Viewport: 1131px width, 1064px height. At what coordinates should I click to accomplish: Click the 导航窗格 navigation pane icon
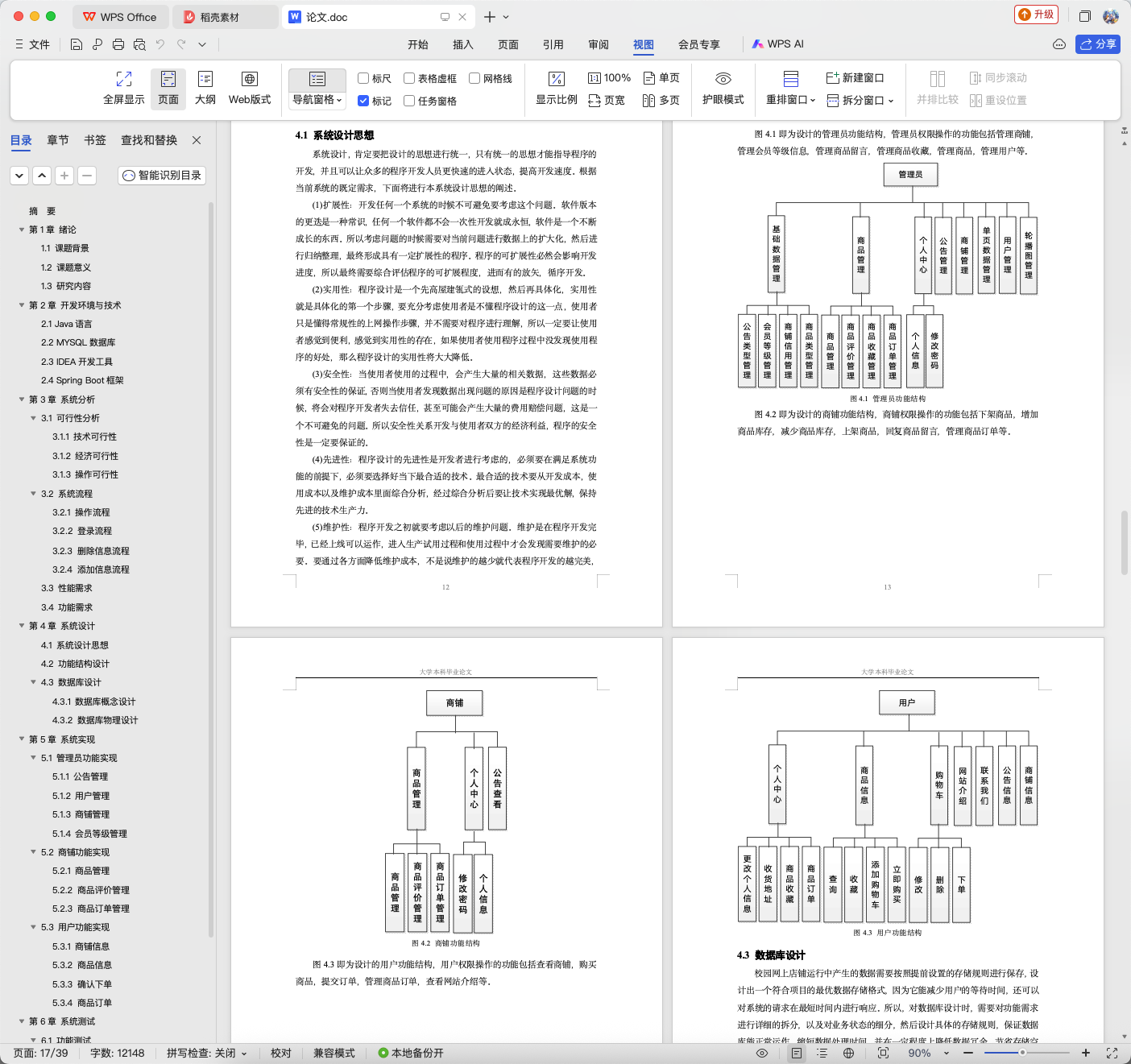tap(317, 79)
